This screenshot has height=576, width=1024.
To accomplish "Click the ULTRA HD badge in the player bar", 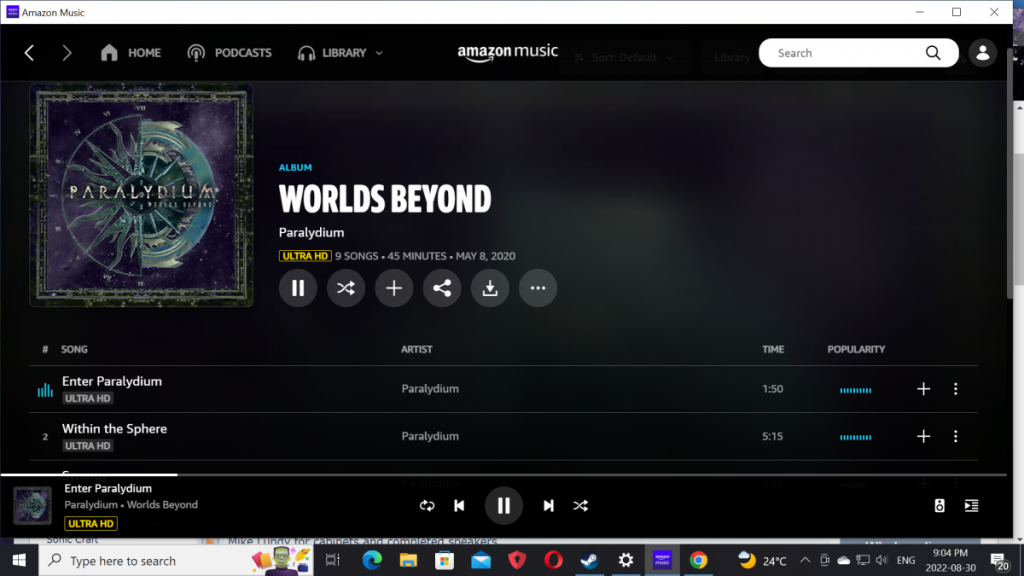I will click(91, 524).
